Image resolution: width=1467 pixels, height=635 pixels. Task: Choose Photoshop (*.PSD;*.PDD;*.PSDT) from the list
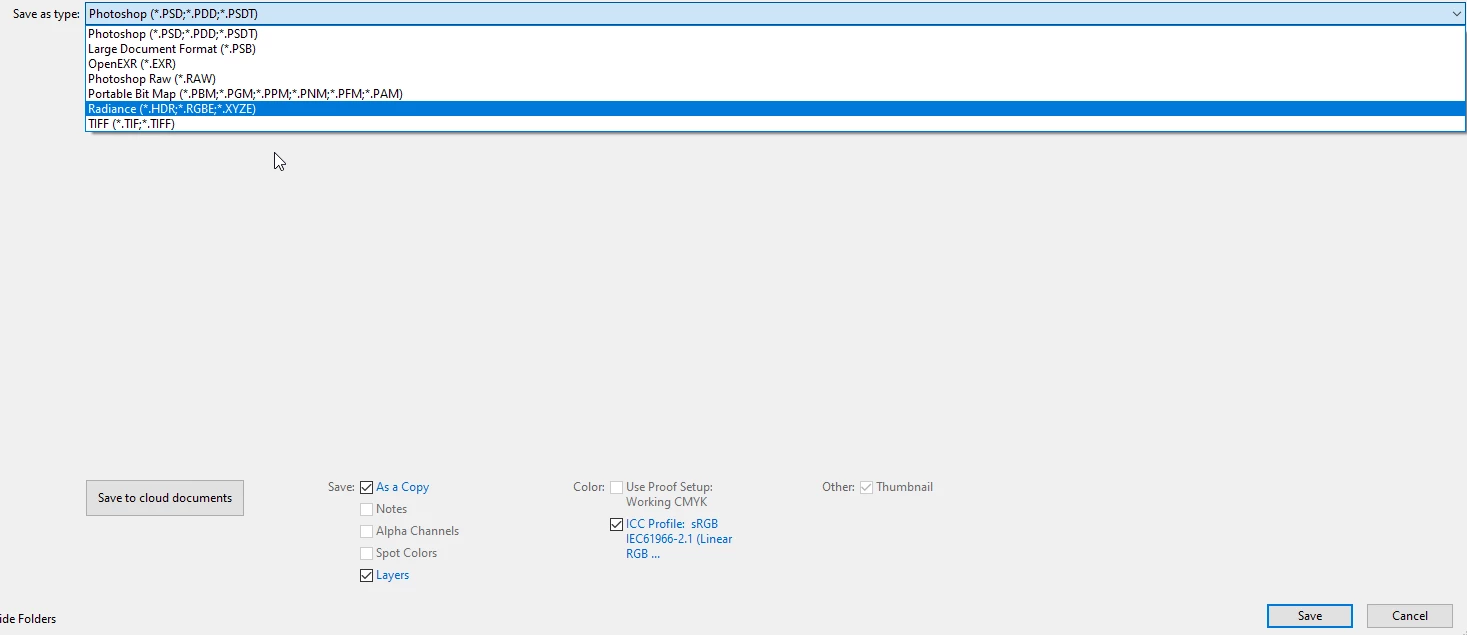click(x=775, y=34)
